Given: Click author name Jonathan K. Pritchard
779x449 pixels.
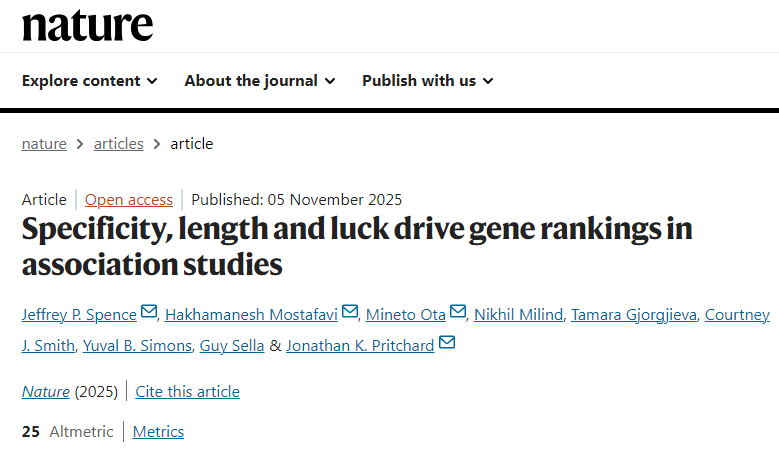Looking at the screenshot, I should [x=361, y=346].
